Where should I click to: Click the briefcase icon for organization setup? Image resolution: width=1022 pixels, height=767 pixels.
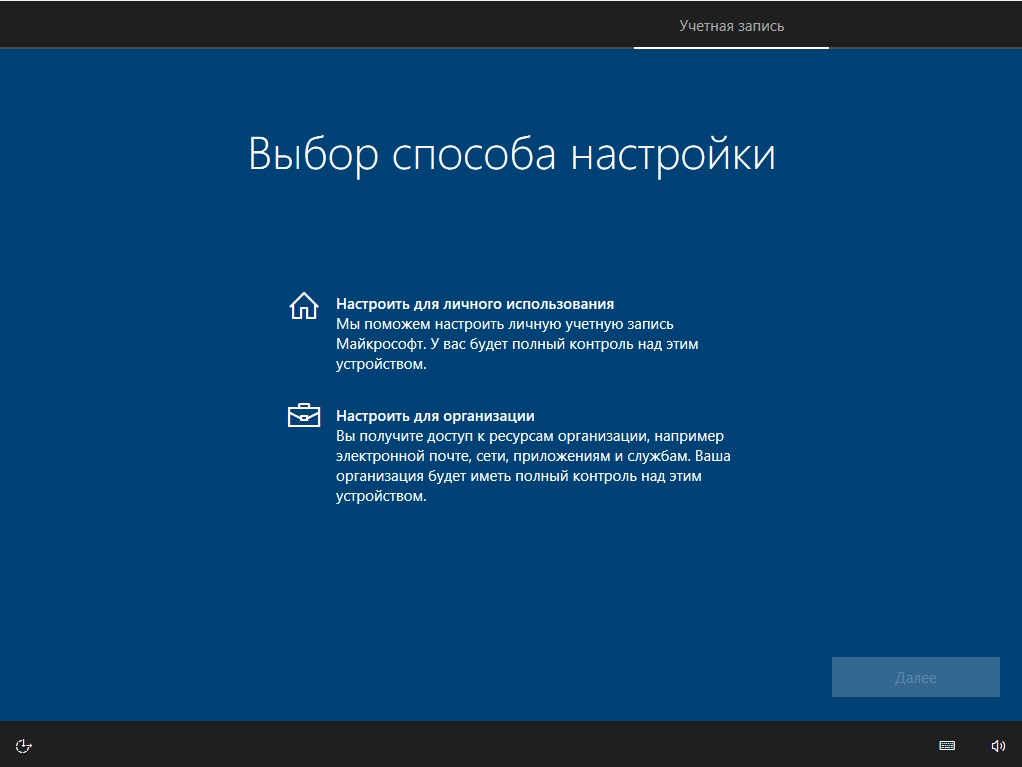(x=303, y=416)
